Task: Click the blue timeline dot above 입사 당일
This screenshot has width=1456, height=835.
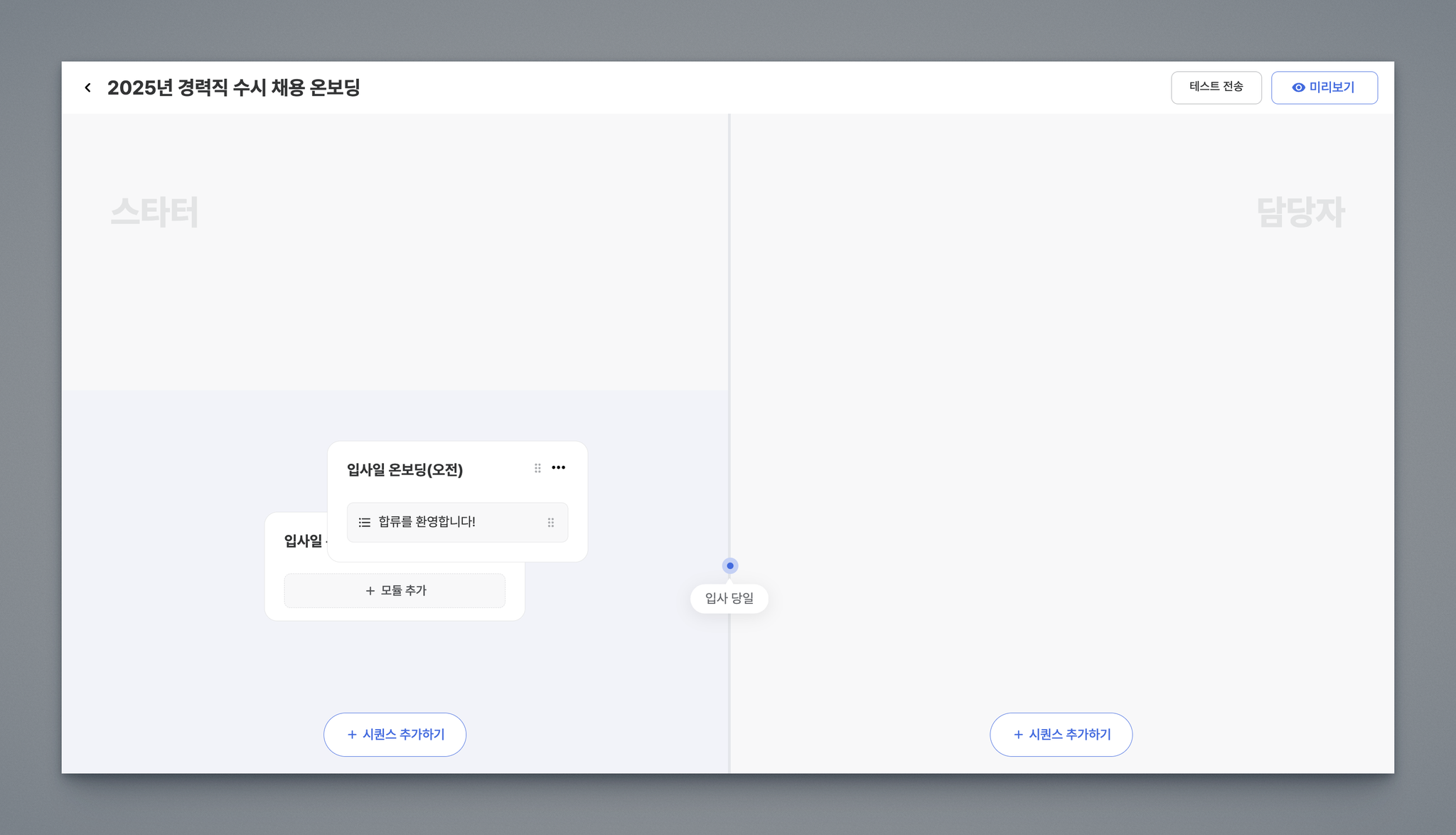Action: click(x=730, y=566)
